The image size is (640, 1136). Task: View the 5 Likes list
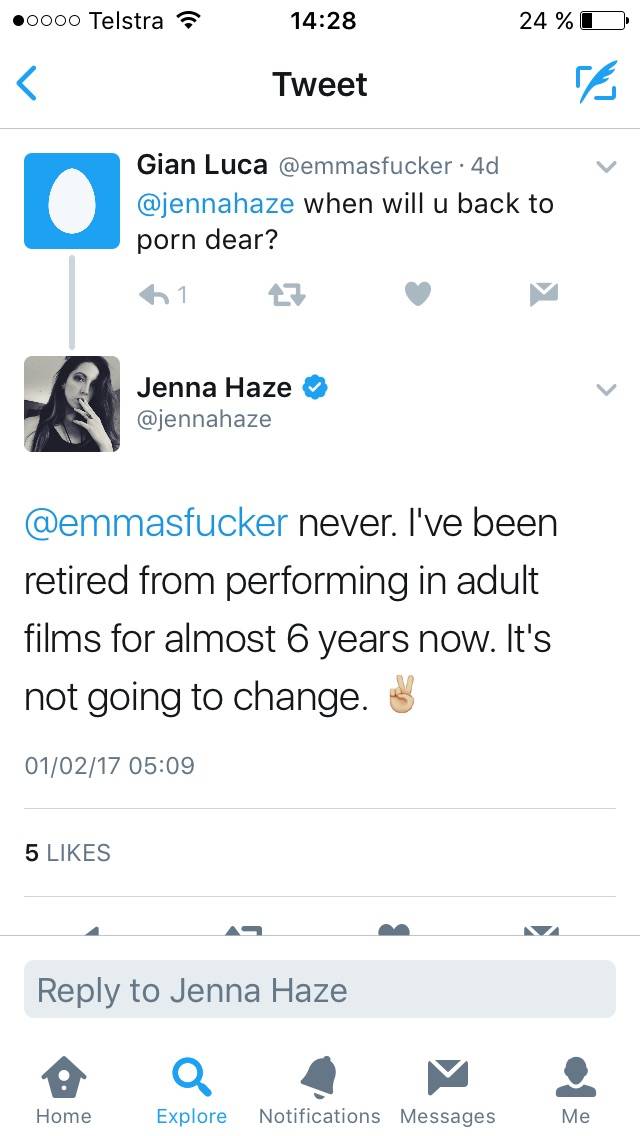point(67,853)
